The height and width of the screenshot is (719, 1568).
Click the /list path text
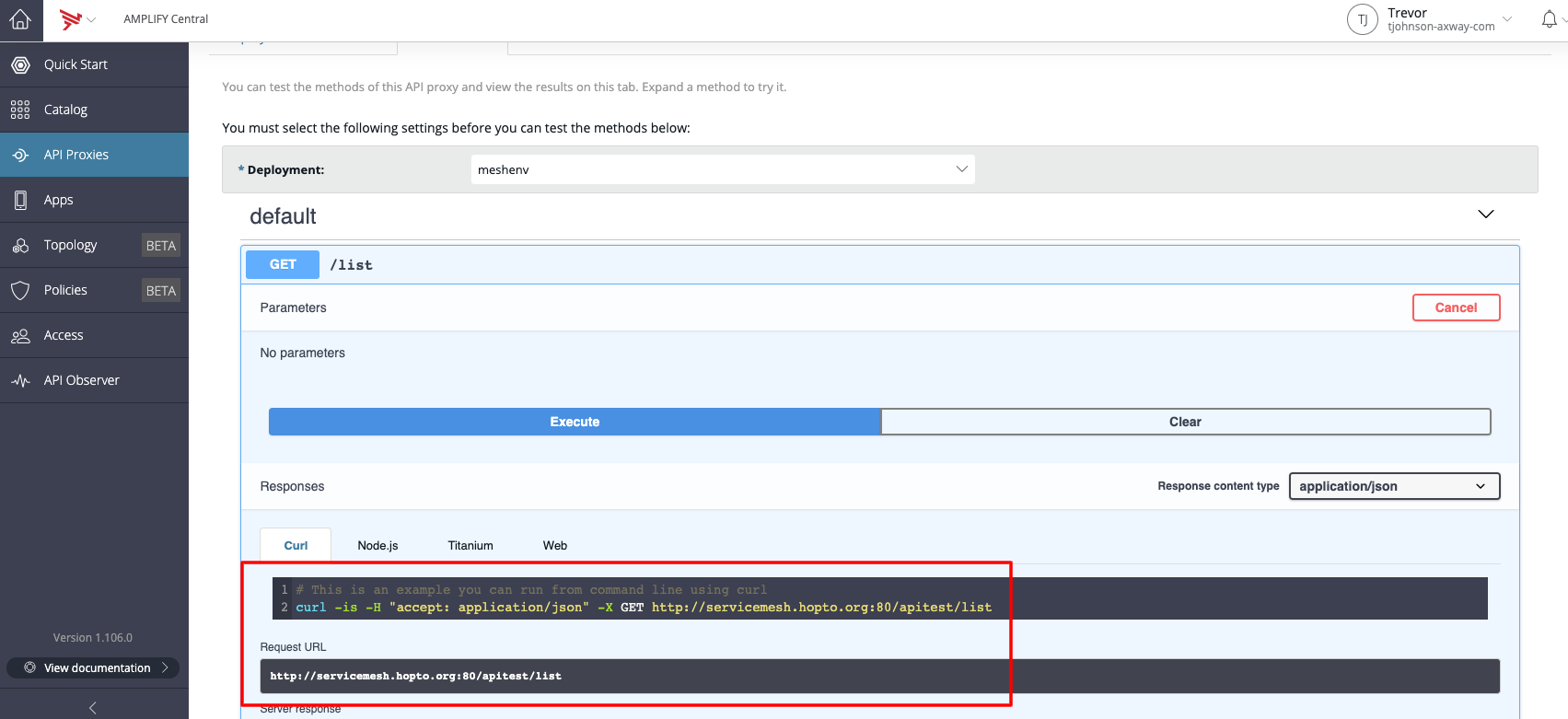click(352, 265)
